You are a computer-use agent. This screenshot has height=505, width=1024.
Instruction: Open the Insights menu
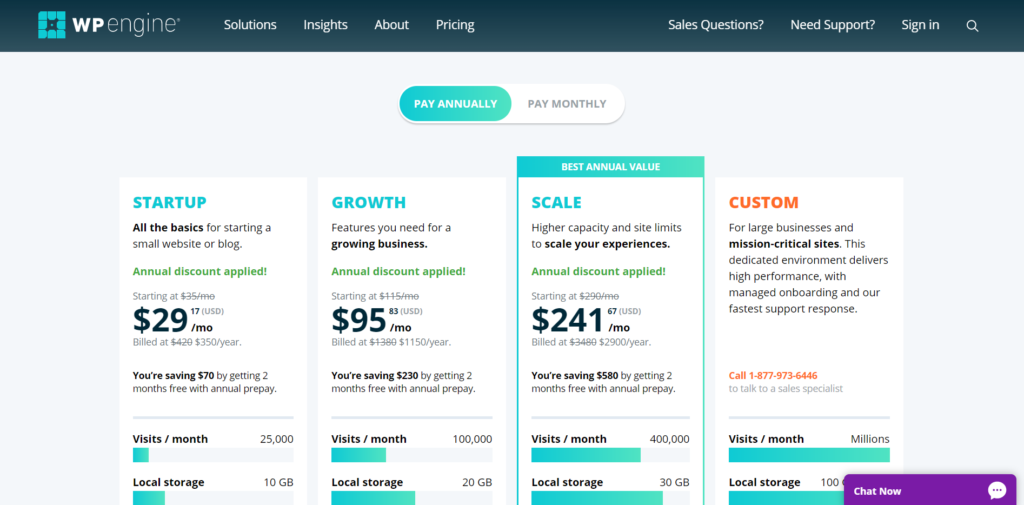325,25
